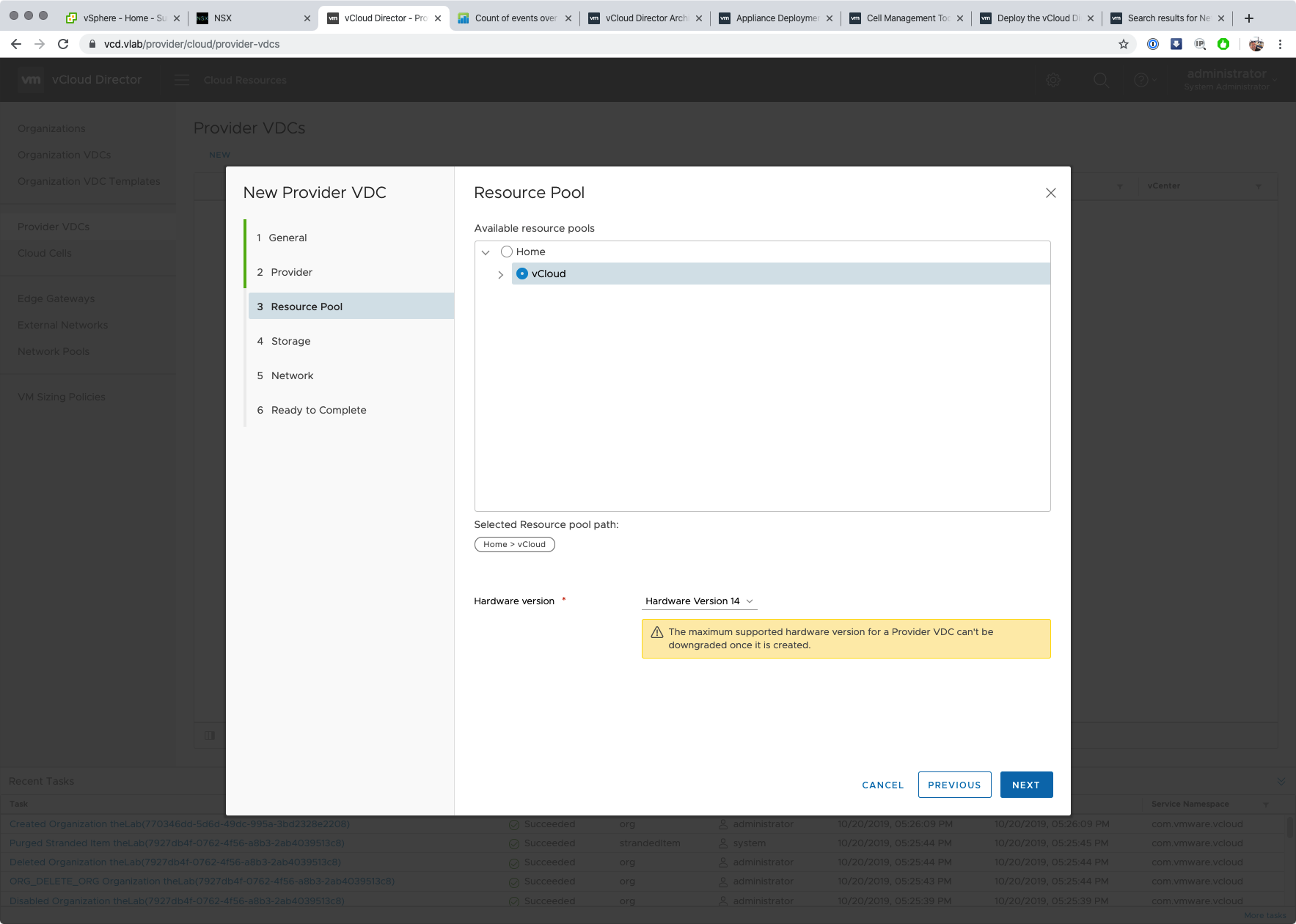Open the Chrome three-dot menu

[1280, 44]
